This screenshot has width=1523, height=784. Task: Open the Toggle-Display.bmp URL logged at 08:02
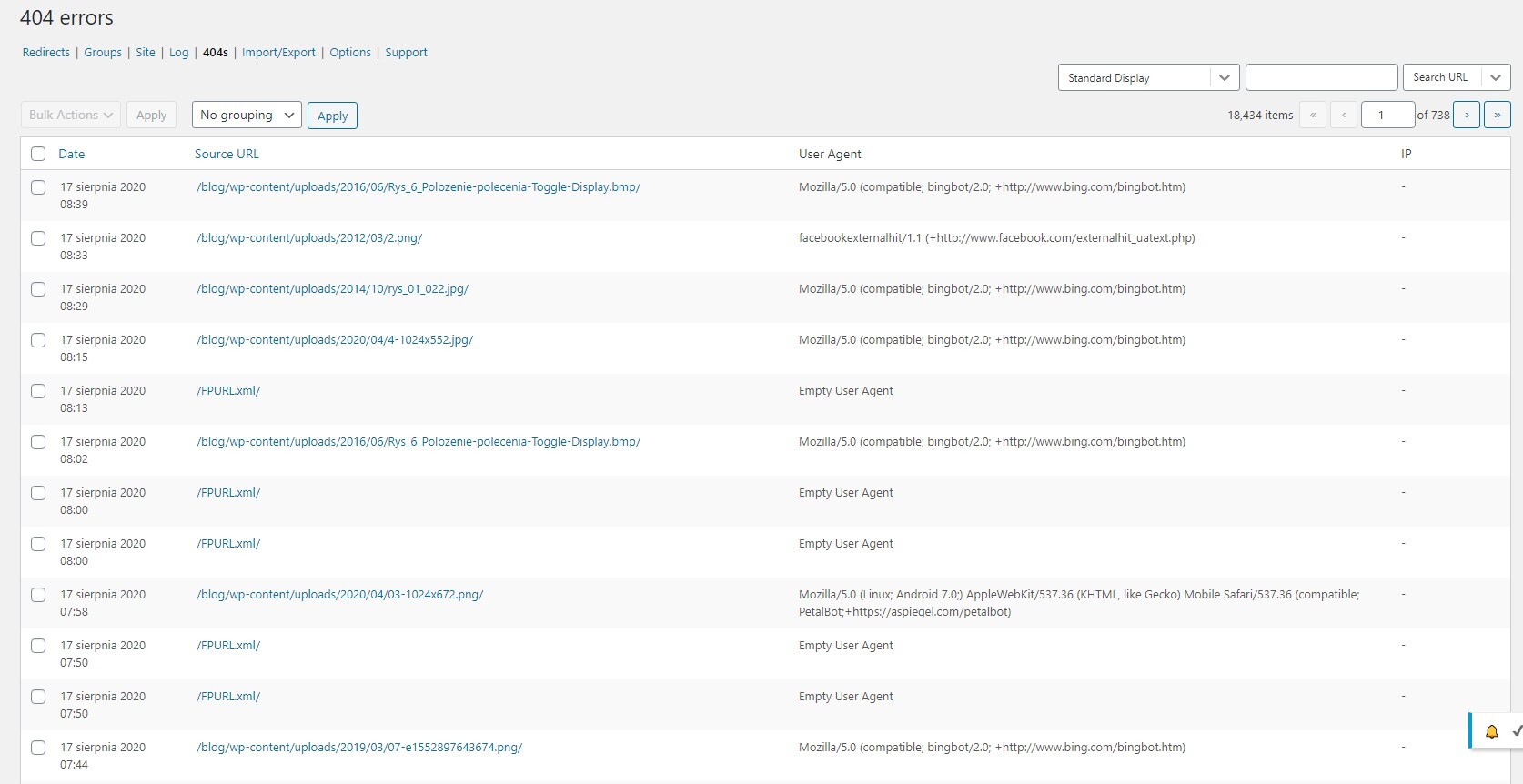click(x=419, y=442)
